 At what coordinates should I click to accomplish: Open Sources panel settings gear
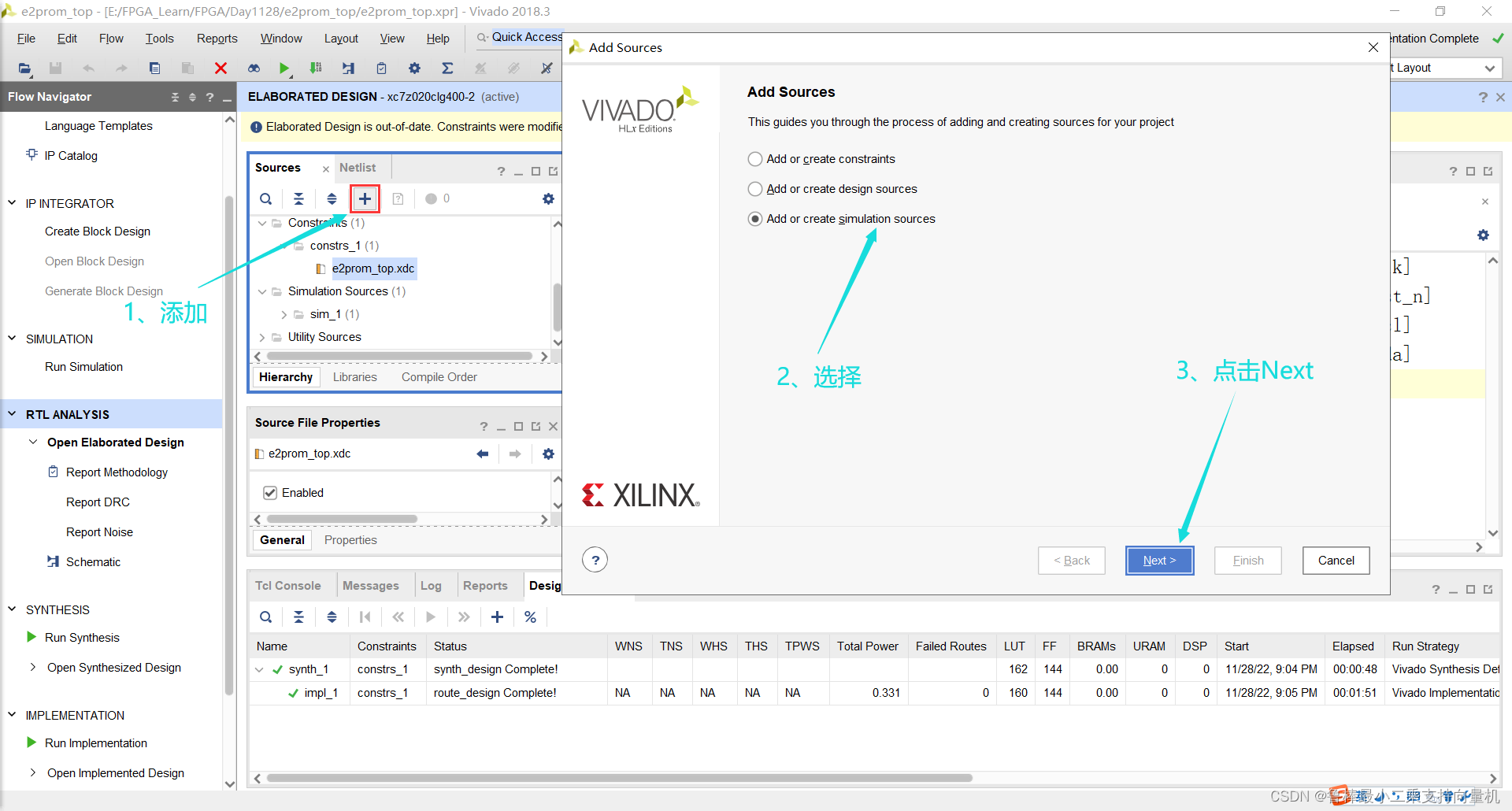click(548, 199)
